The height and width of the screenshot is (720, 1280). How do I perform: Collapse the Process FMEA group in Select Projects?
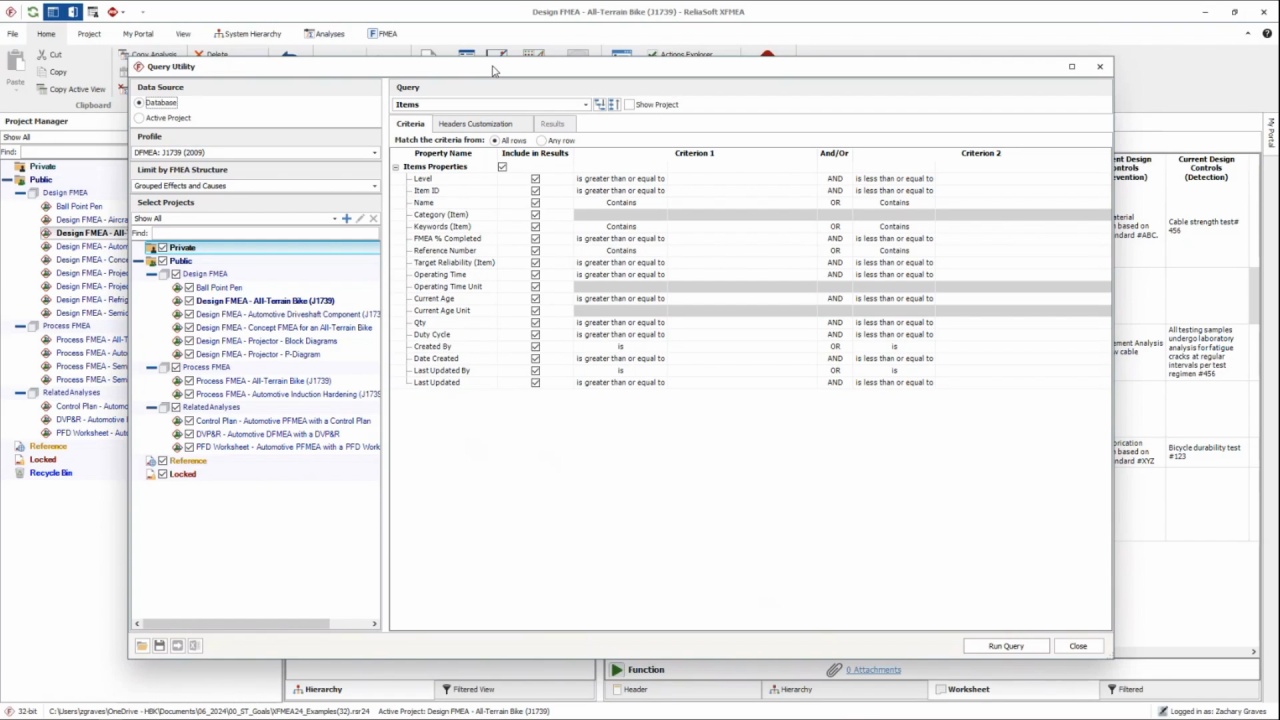(x=151, y=368)
